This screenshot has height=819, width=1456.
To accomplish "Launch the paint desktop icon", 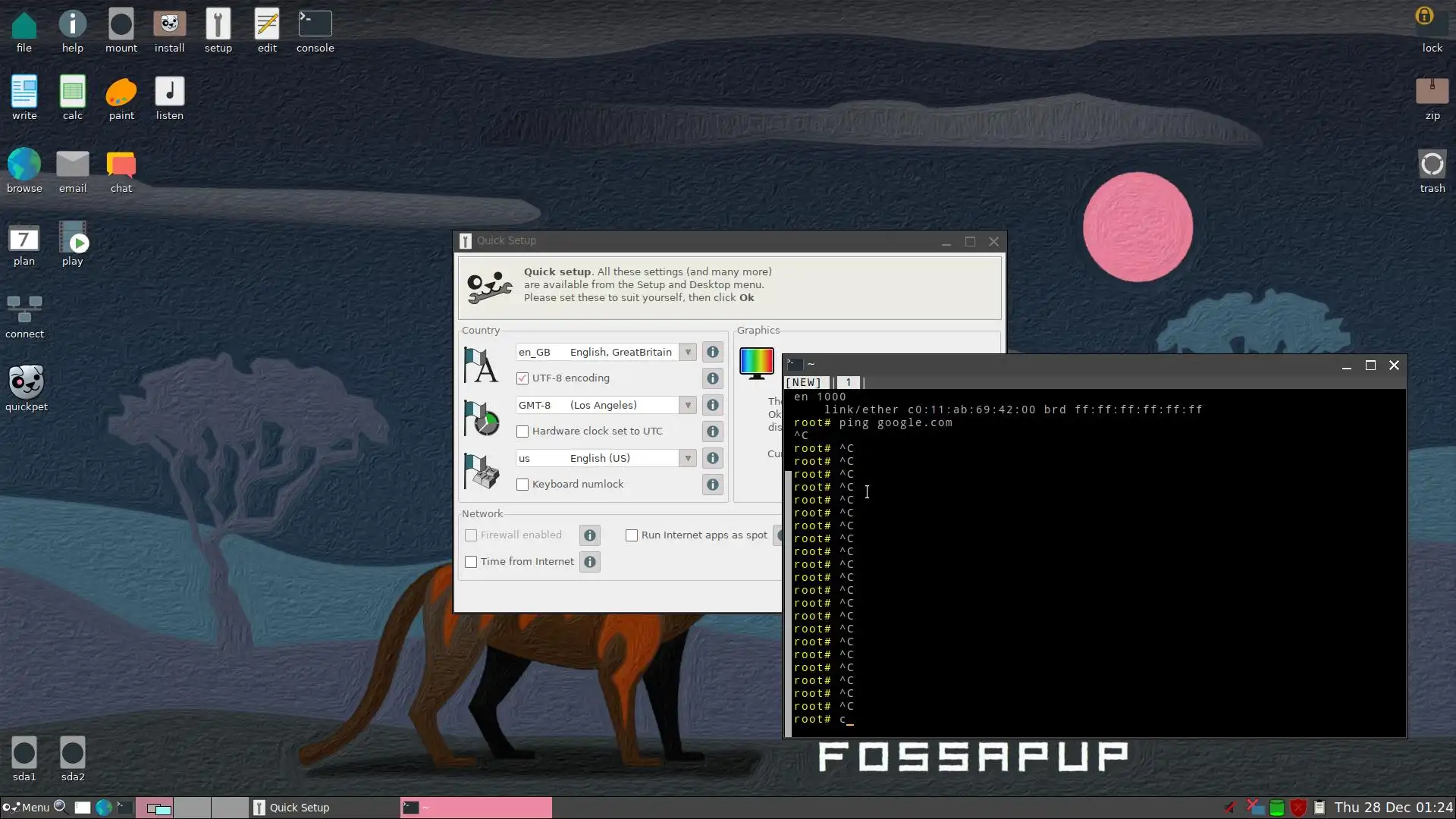I will pos(121,93).
